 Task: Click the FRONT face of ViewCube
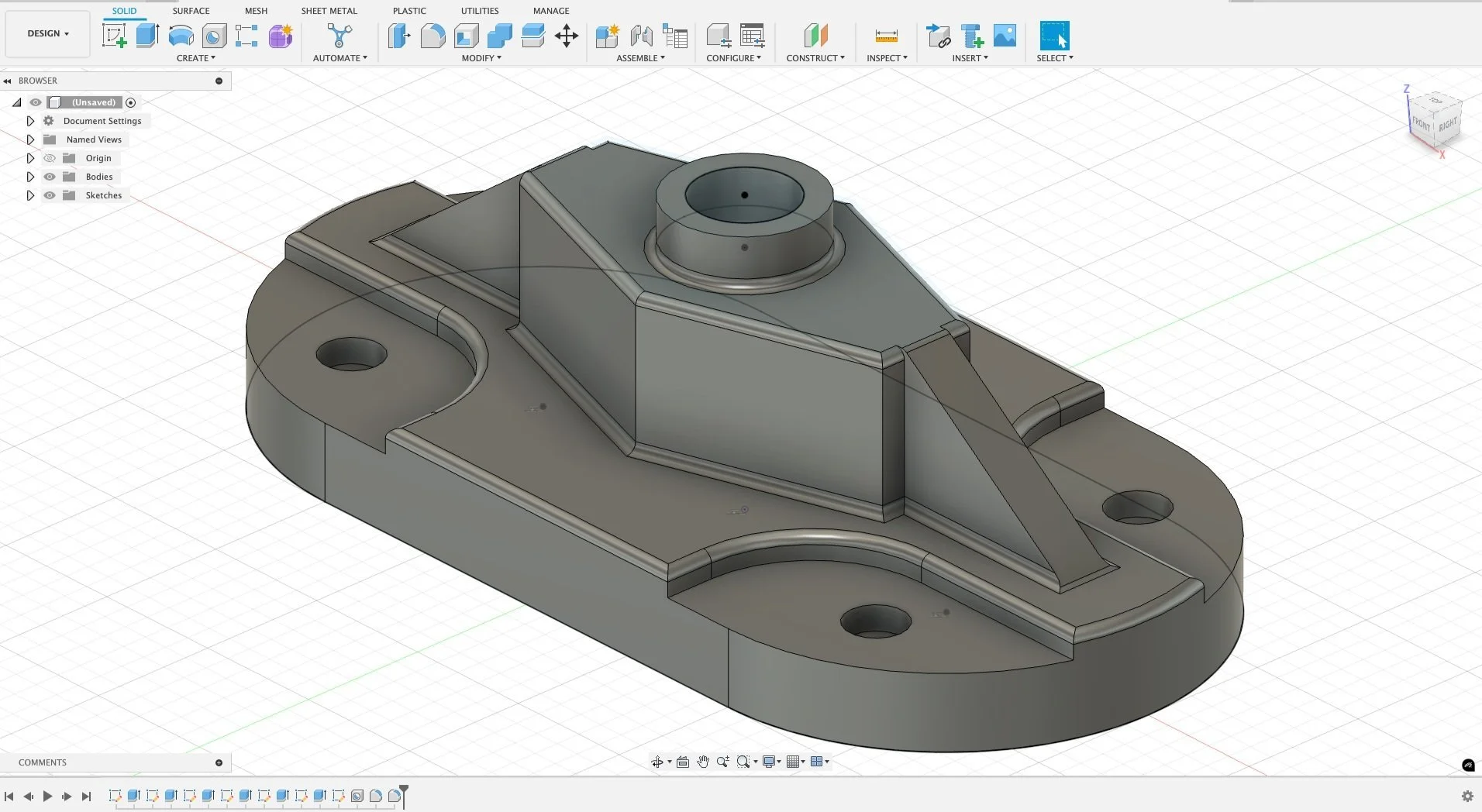pyautogui.click(x=1422, y=124)
